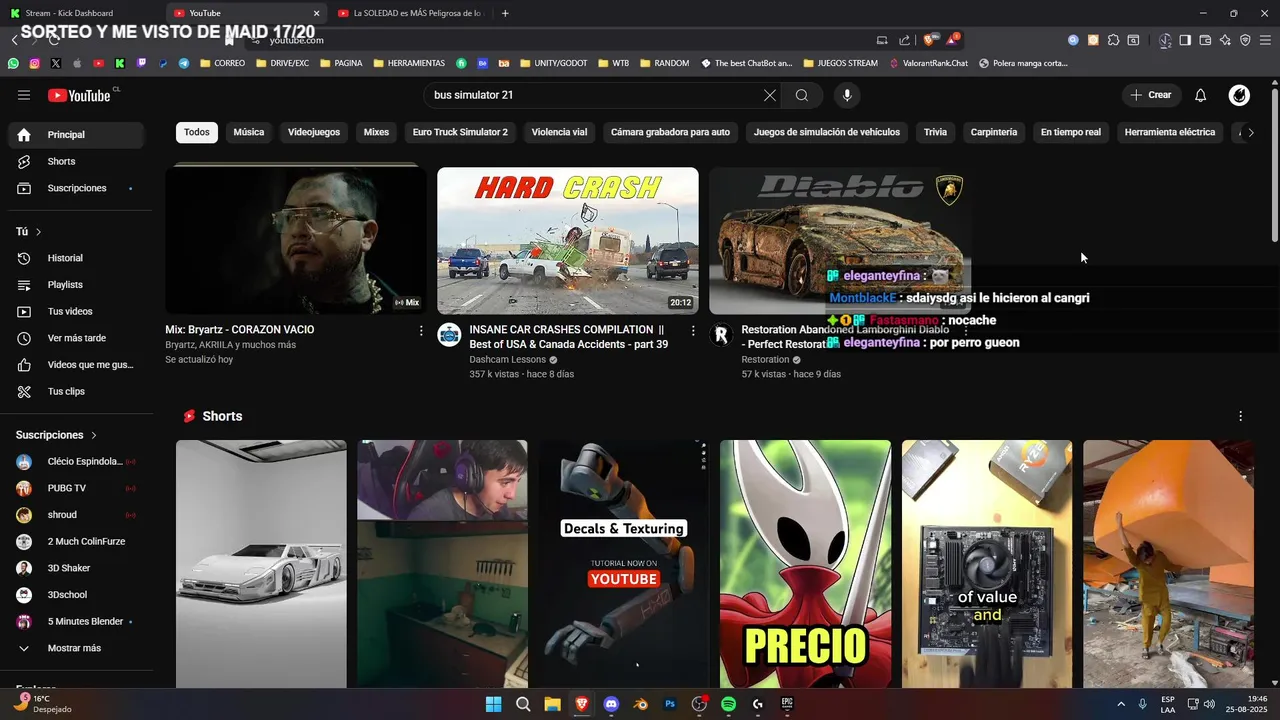The height and width of the screenshot is (720, 1280).
Task: Select the Euro Truck Simulator 2 chip
Action: [x=460, y=132]
